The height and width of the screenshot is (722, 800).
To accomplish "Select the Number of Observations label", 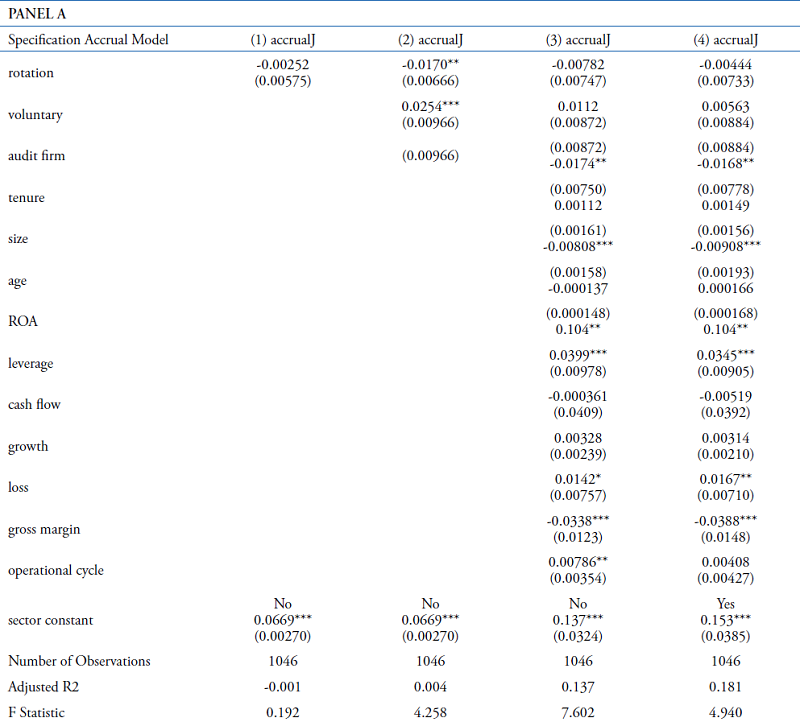I will [x=79, y=661].
